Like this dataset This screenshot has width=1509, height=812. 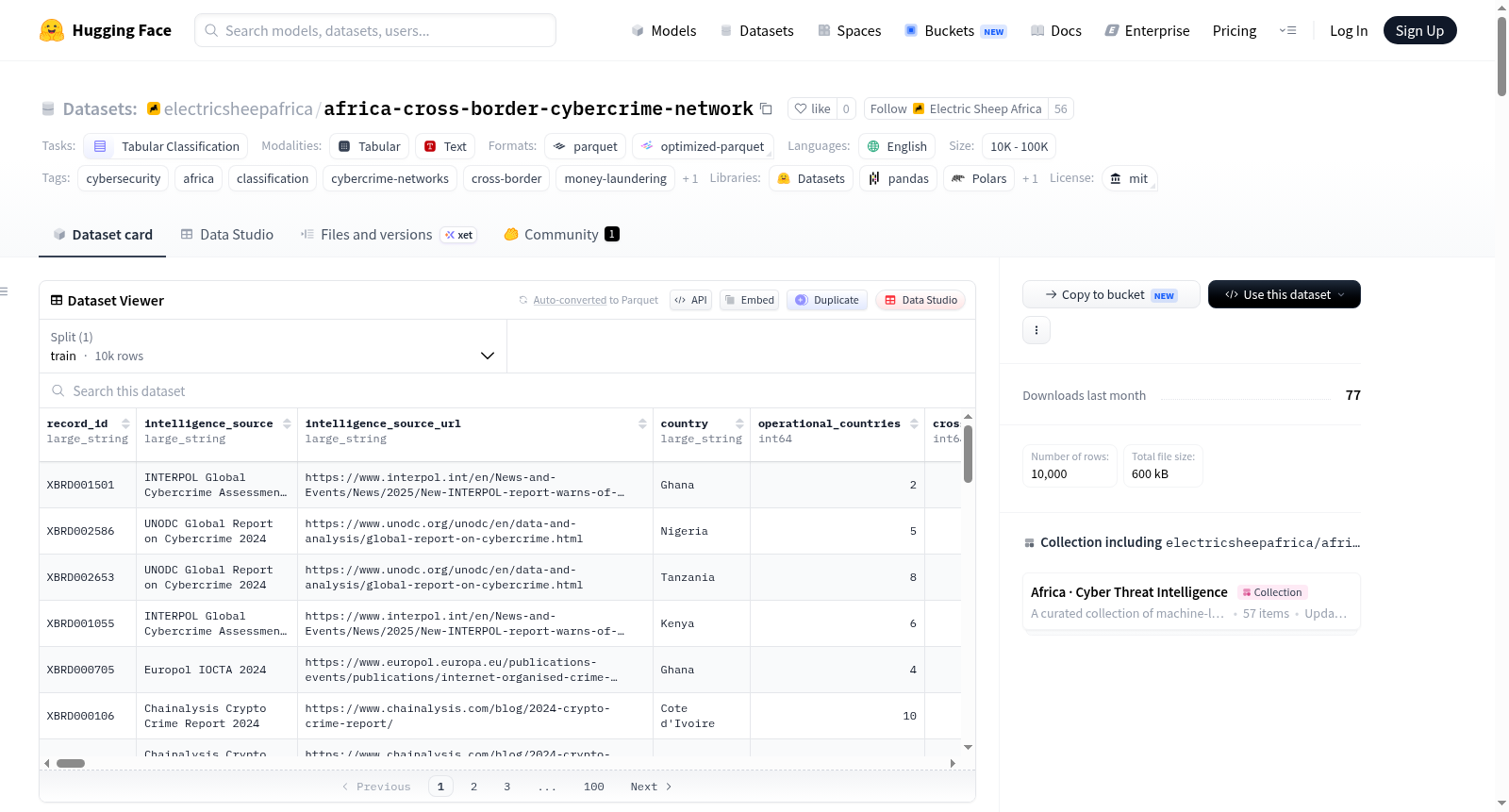(x=812, y=108)
